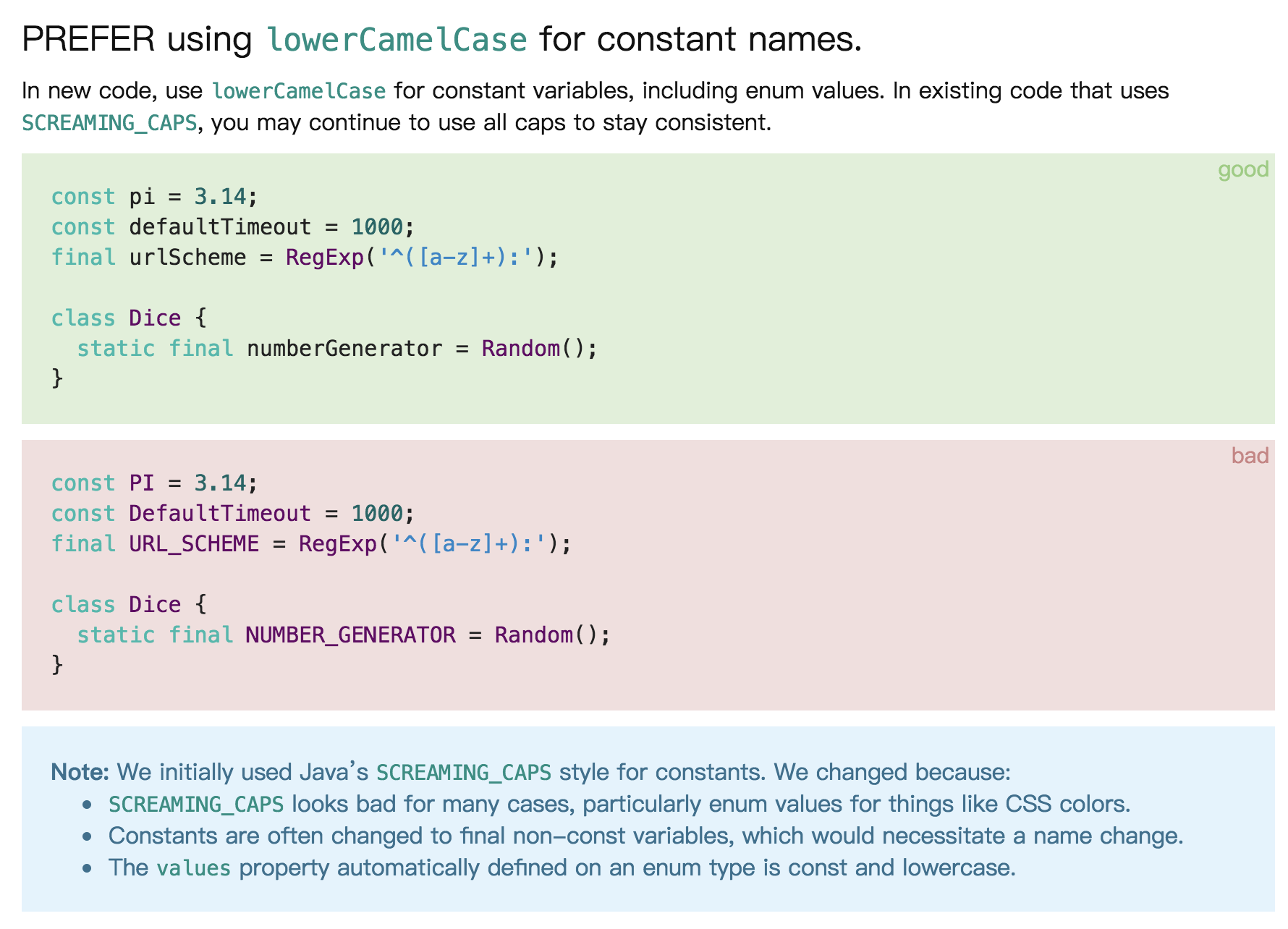
Task: Click 'class Dice {' in the bad example
Action: [x=129, y=605]
